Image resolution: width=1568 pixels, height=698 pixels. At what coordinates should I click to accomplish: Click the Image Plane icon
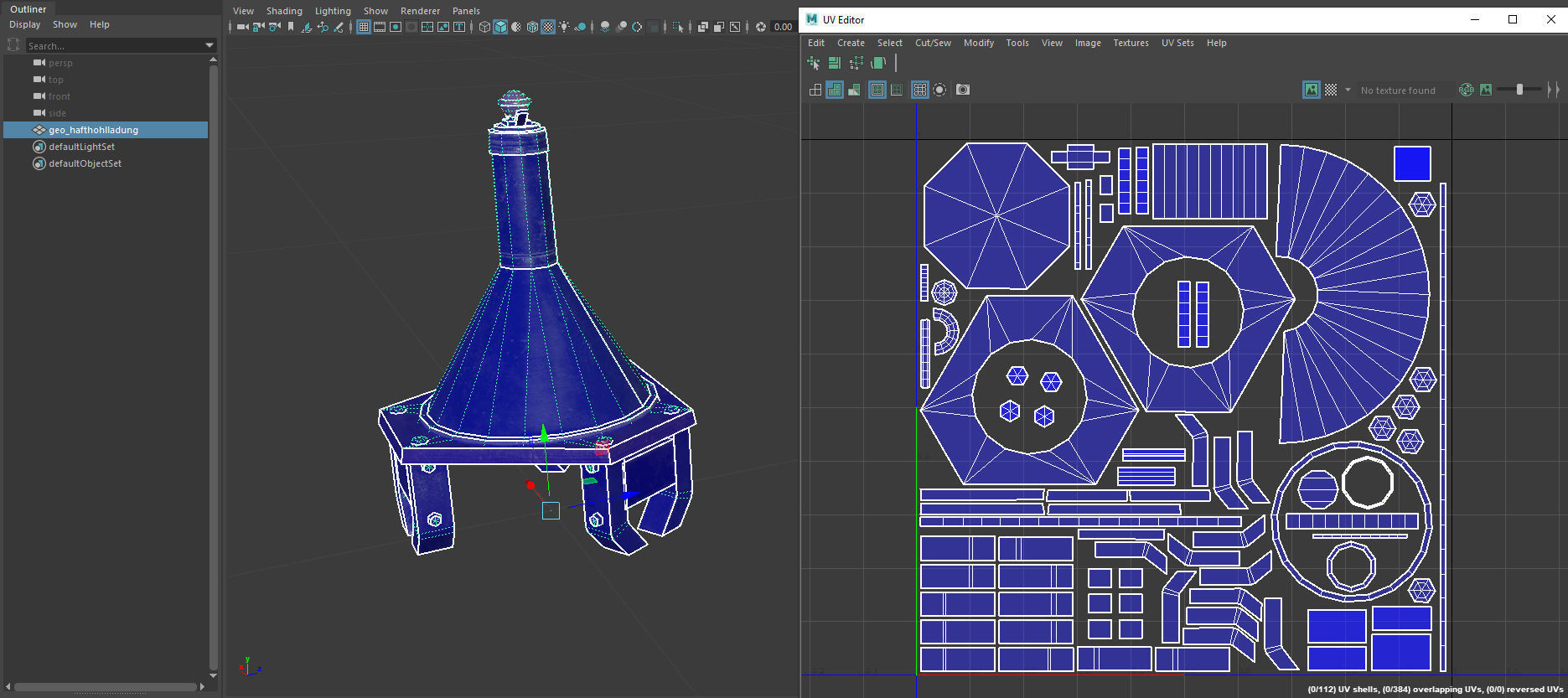tap(307, 27)
